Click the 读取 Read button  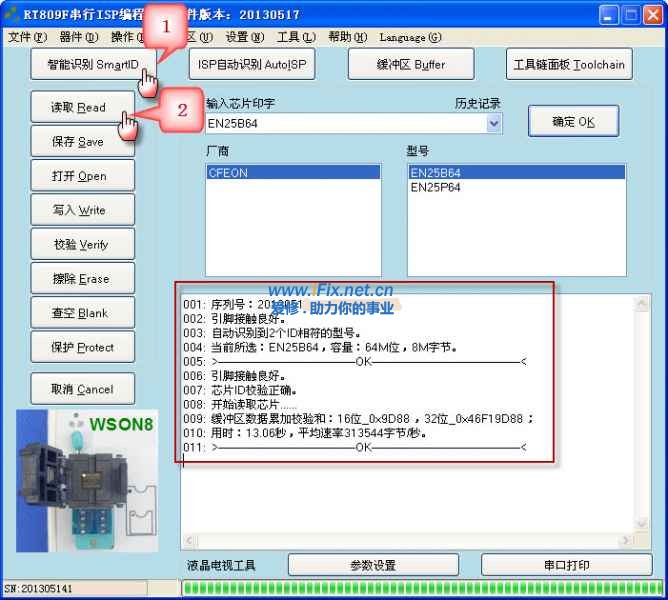click(x=83, y=107)
